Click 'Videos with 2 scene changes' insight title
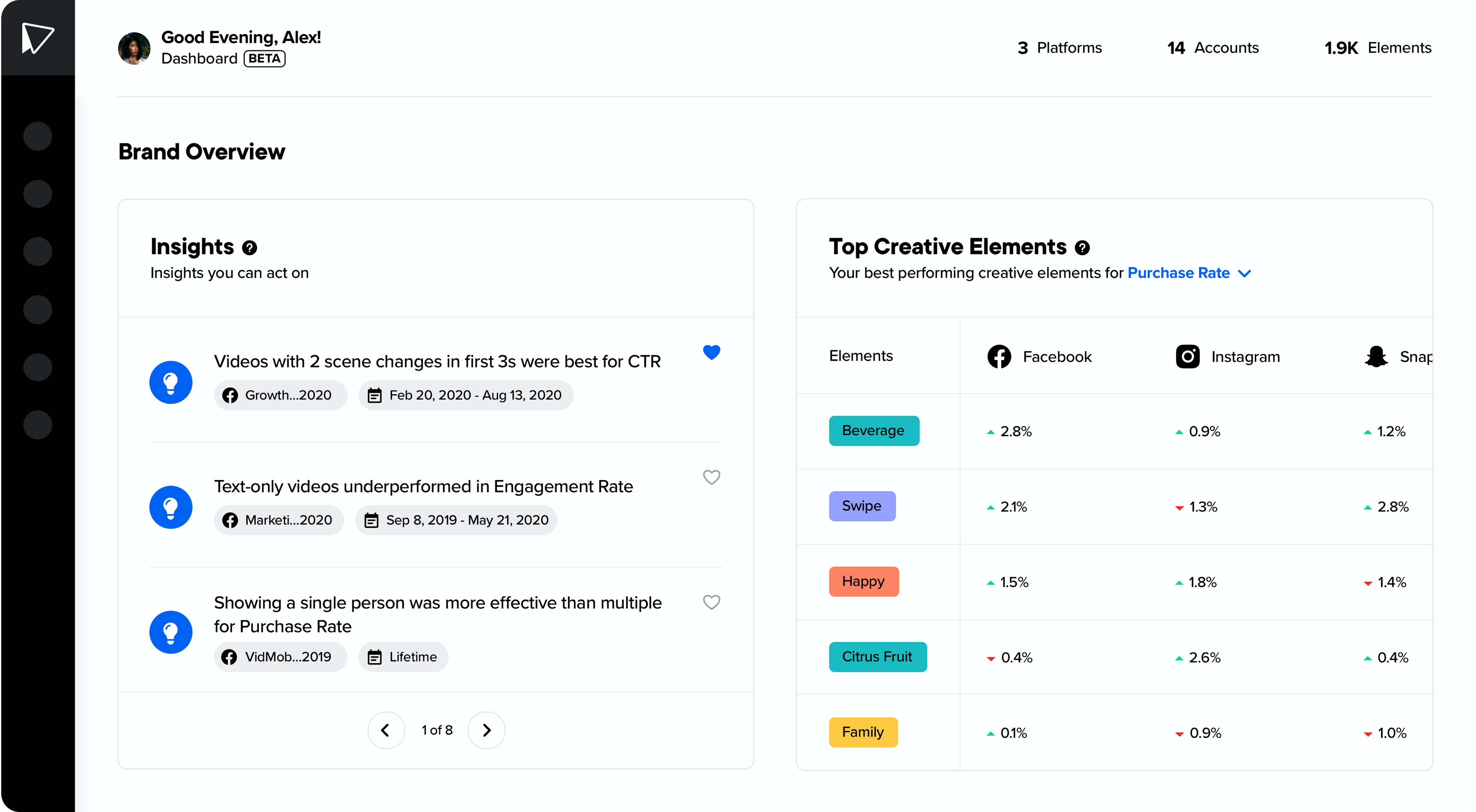The height and width of the screenshot is (812, 1476). (437, 362)
